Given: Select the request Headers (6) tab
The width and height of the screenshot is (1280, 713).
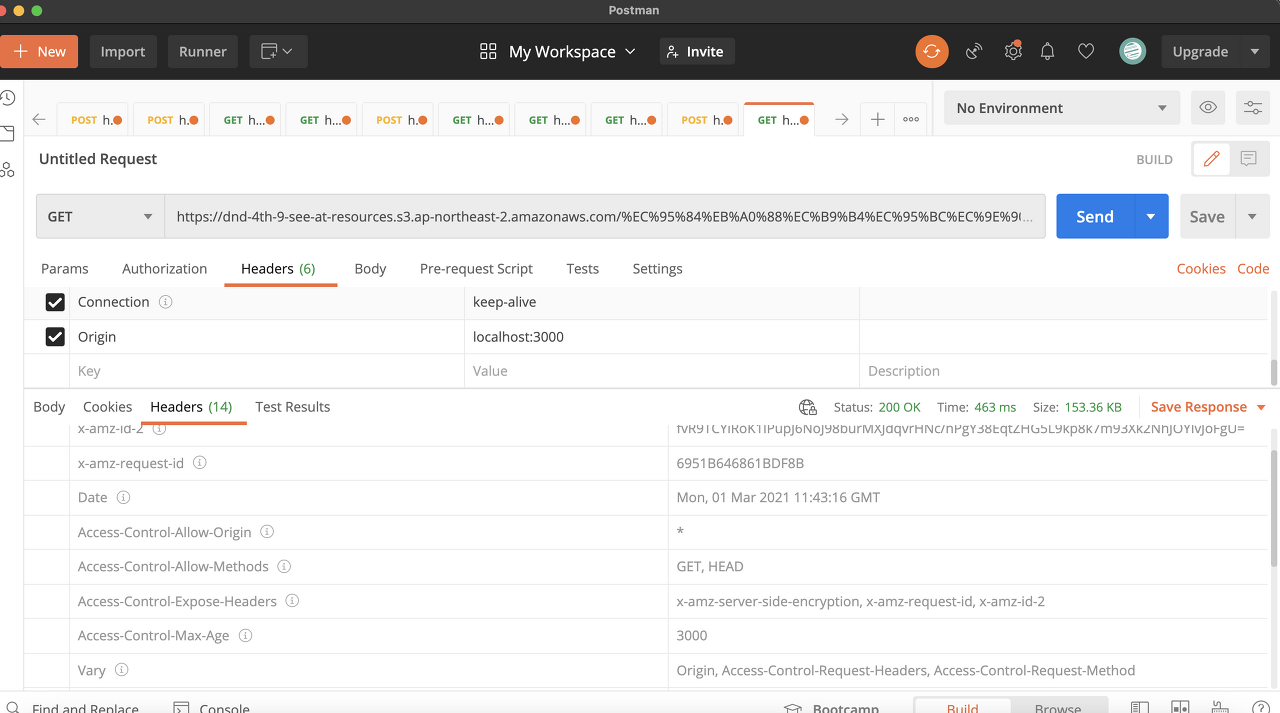Looking at the screenshot, I should pos(278,269).
